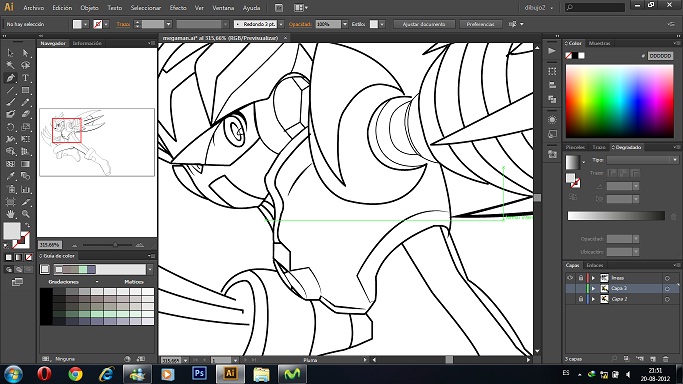Toggle visibility eye of lineas layer
This screenshot has width=683, height=384.
pos(570,278)
